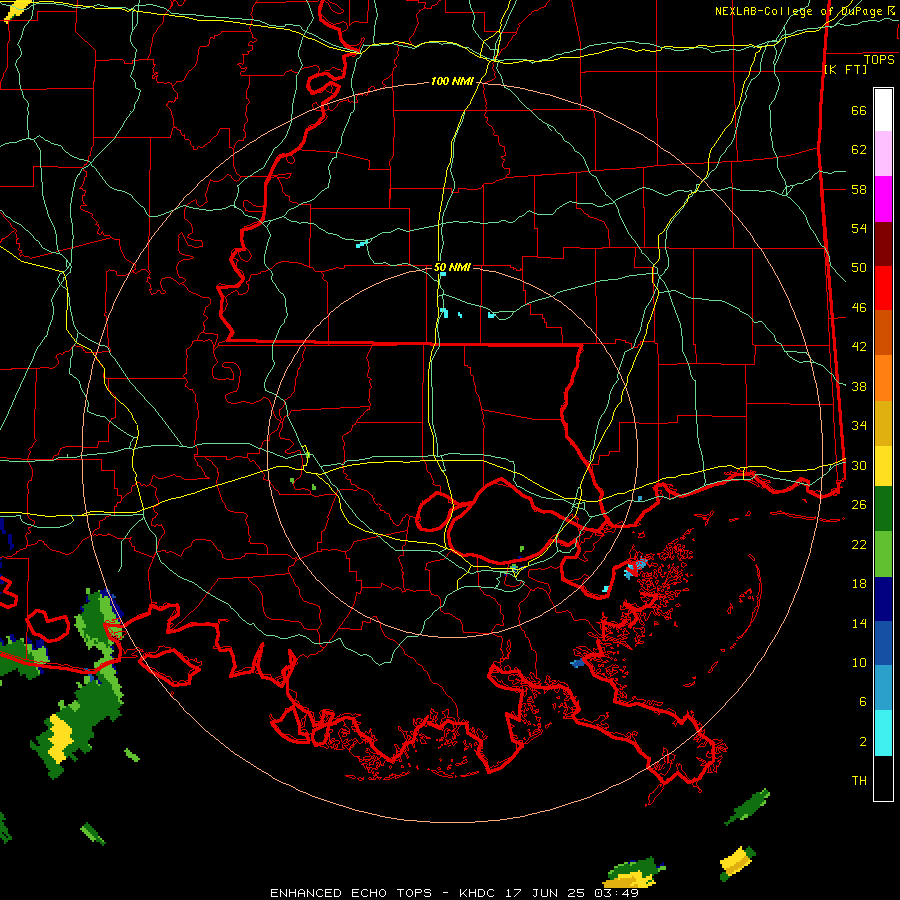Screen dimensions: 900x900
Task: Click the '26' value on the legend
Action: 859,505
